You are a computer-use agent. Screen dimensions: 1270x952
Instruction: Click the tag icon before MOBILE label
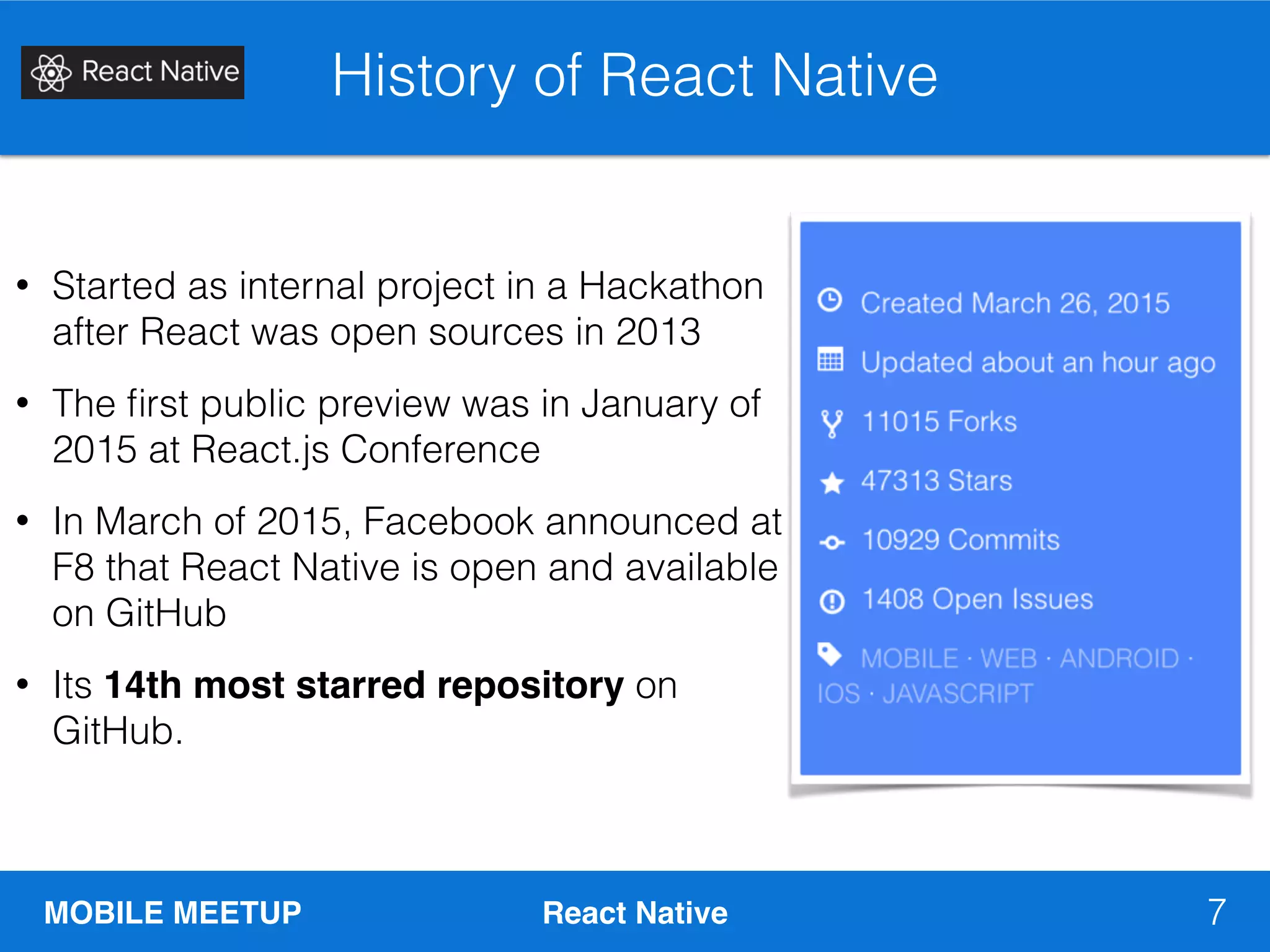click(x=829, y=654)
